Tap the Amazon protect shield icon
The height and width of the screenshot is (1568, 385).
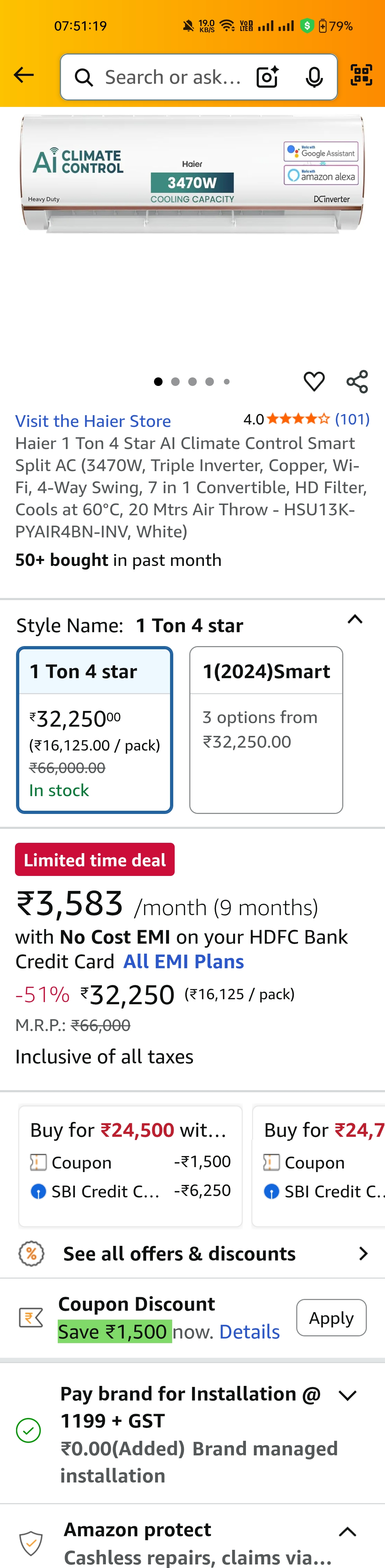31,1542
